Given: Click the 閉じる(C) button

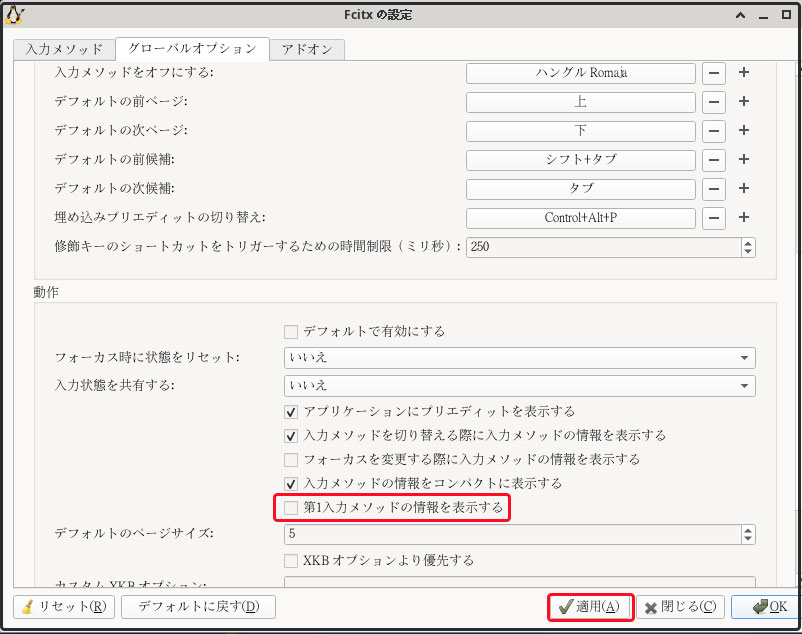Looking at the screenshot, I should [x=680, y=607].
